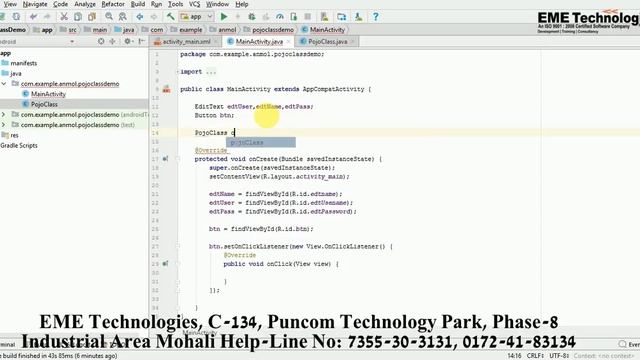This screenshot has height=360, width=640.
Task: Click the Cut scissors icon
Action: pos(64,17)
